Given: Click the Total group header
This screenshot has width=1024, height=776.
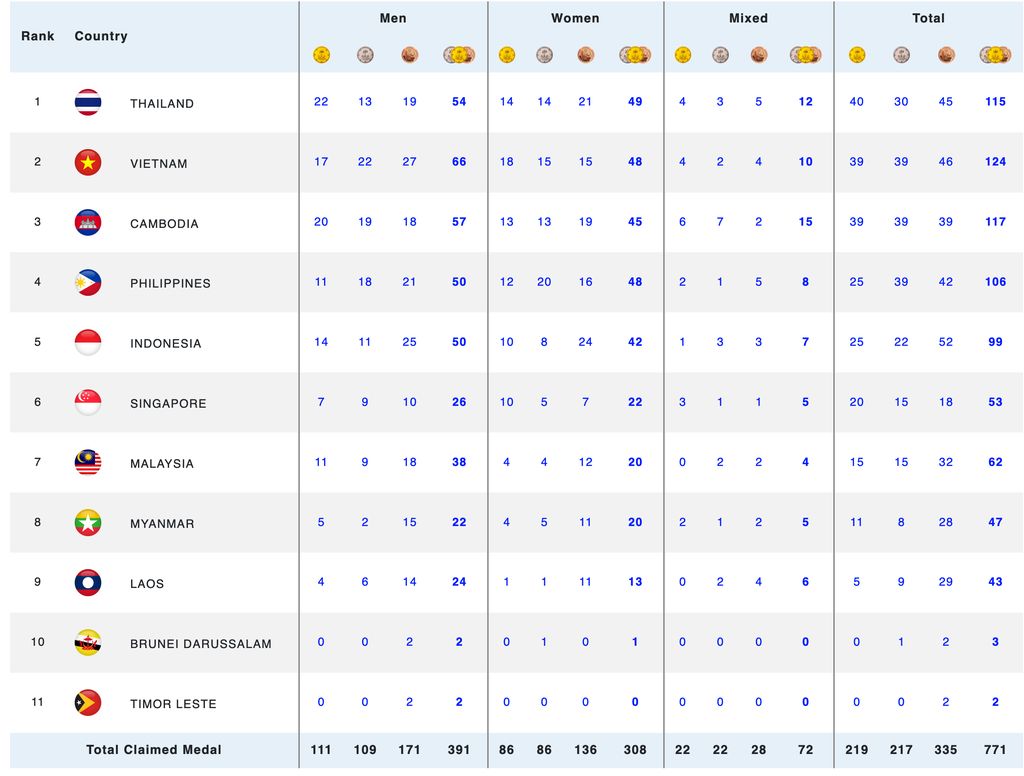Looking at the screenshot, I should 929,18.
